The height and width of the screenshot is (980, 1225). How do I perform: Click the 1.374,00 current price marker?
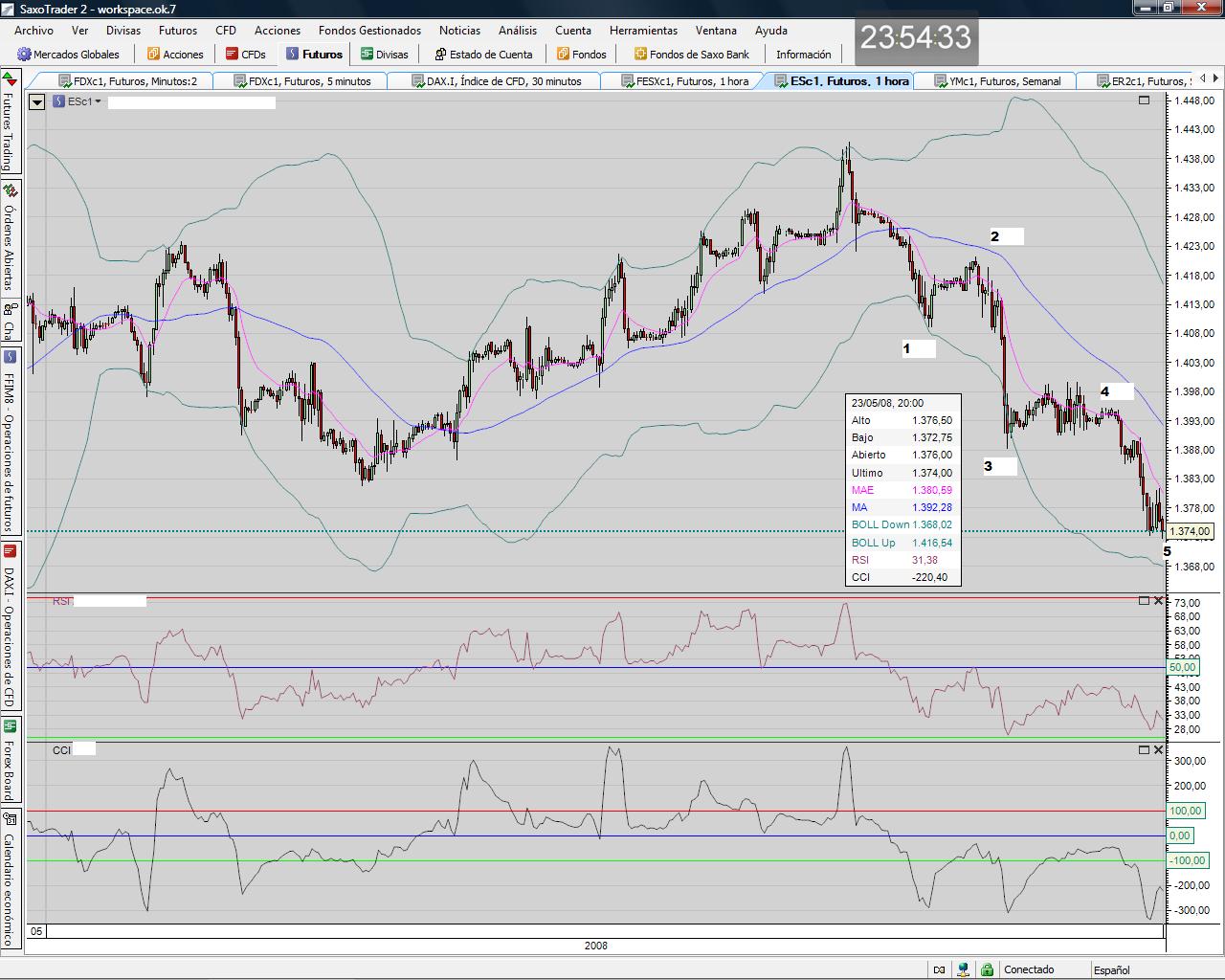click(1190, 531)
